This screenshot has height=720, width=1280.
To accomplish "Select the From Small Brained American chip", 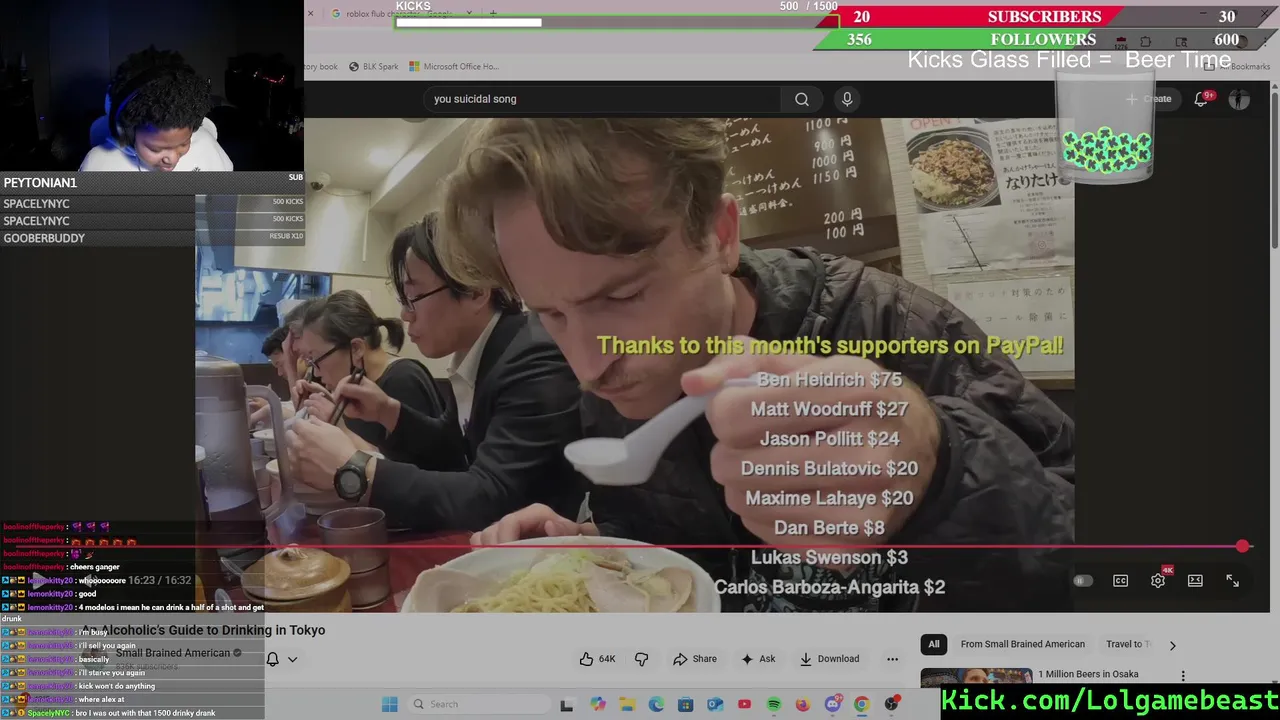I will pyautogui.click(x=1022, y=645).
